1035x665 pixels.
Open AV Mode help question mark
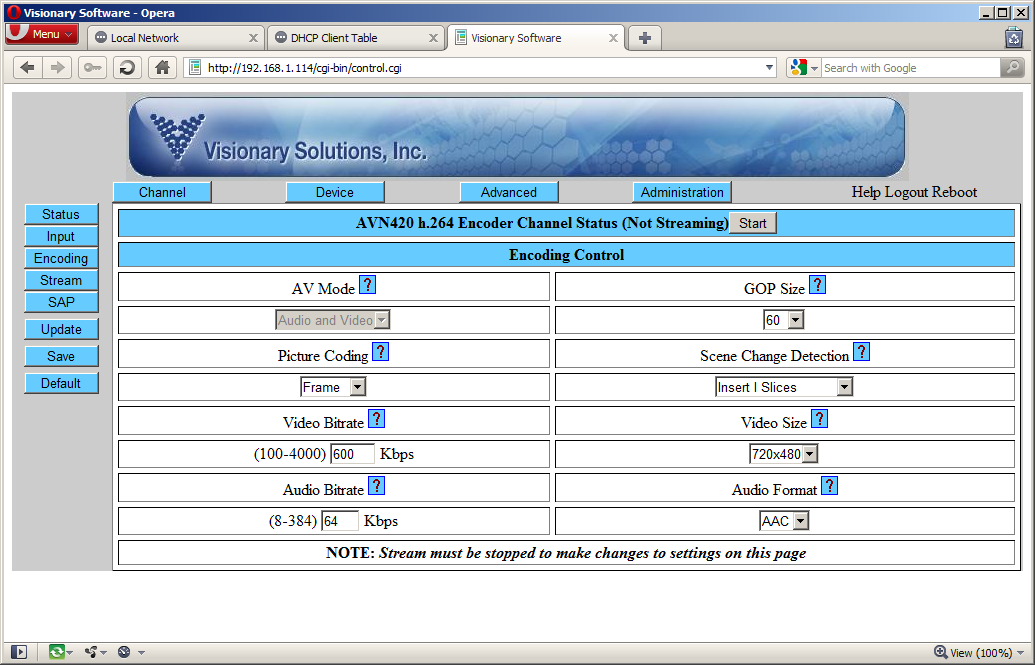coord(368,285)
